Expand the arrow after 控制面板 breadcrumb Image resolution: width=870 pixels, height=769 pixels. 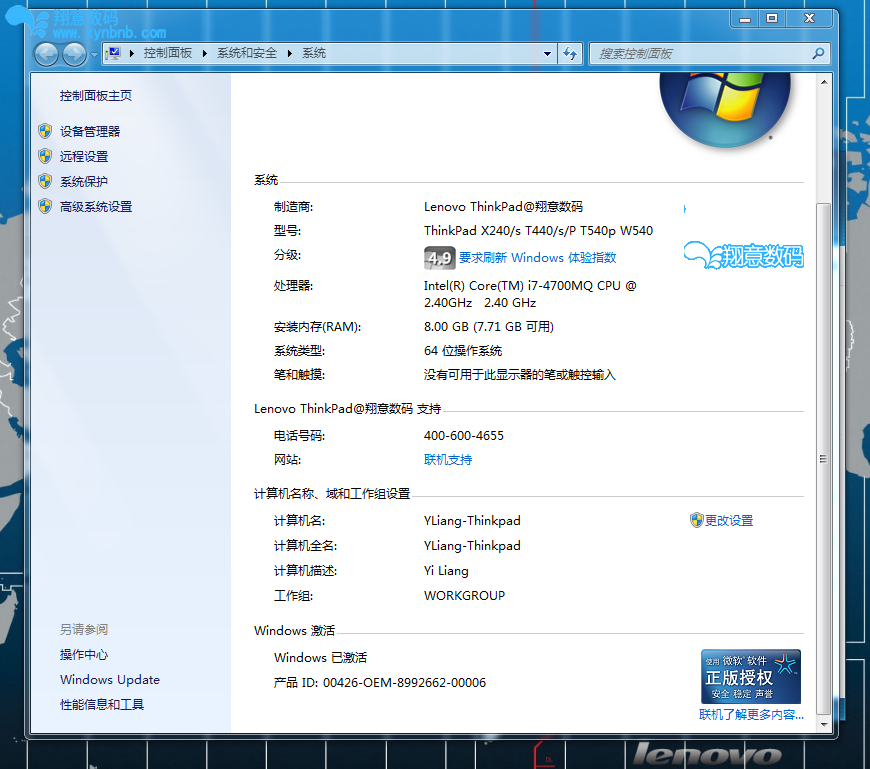[x=205, y=53]
